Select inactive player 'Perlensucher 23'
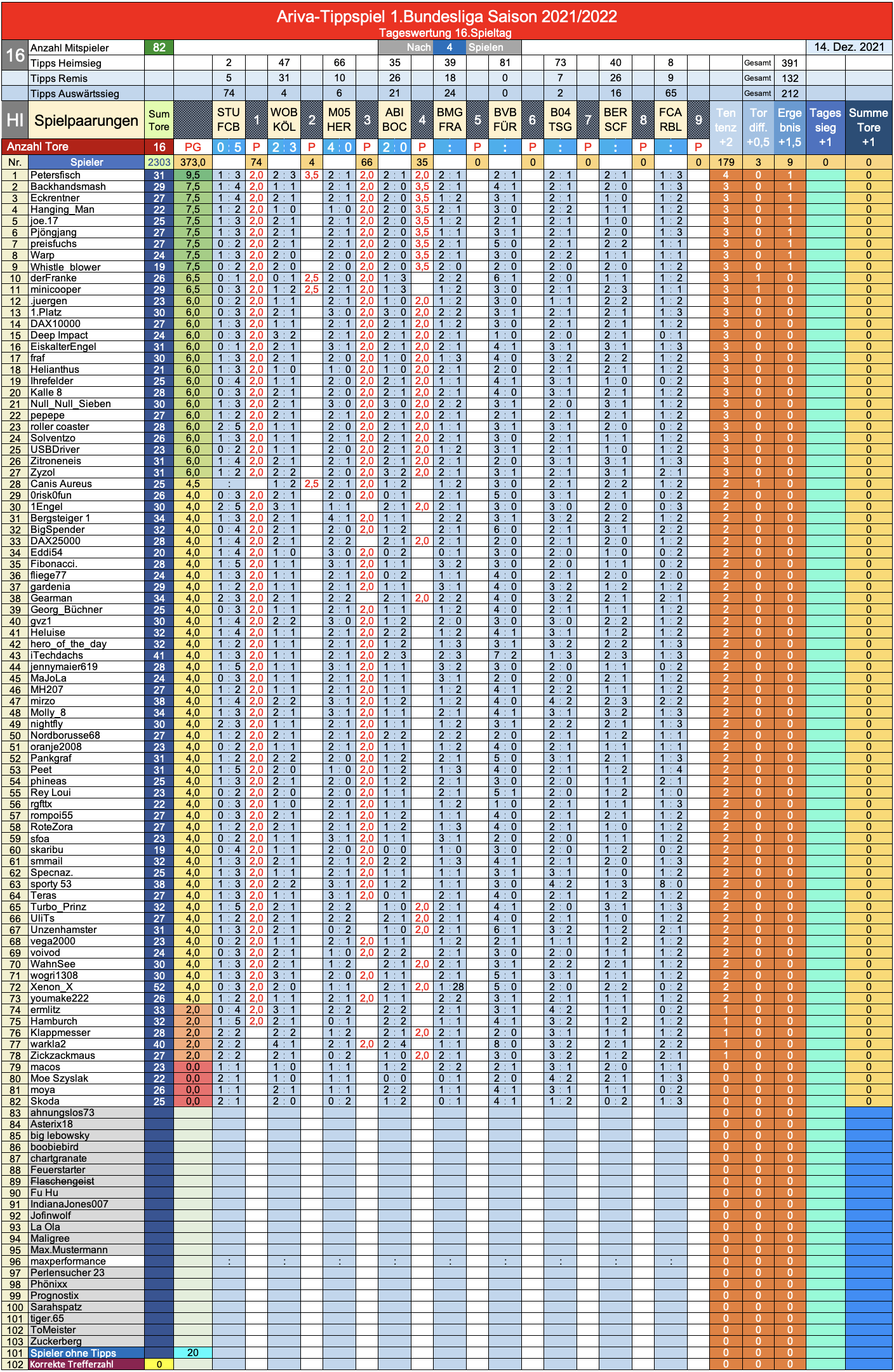This screenshot has width=894, height=1372. click(x=67, y=1273)
